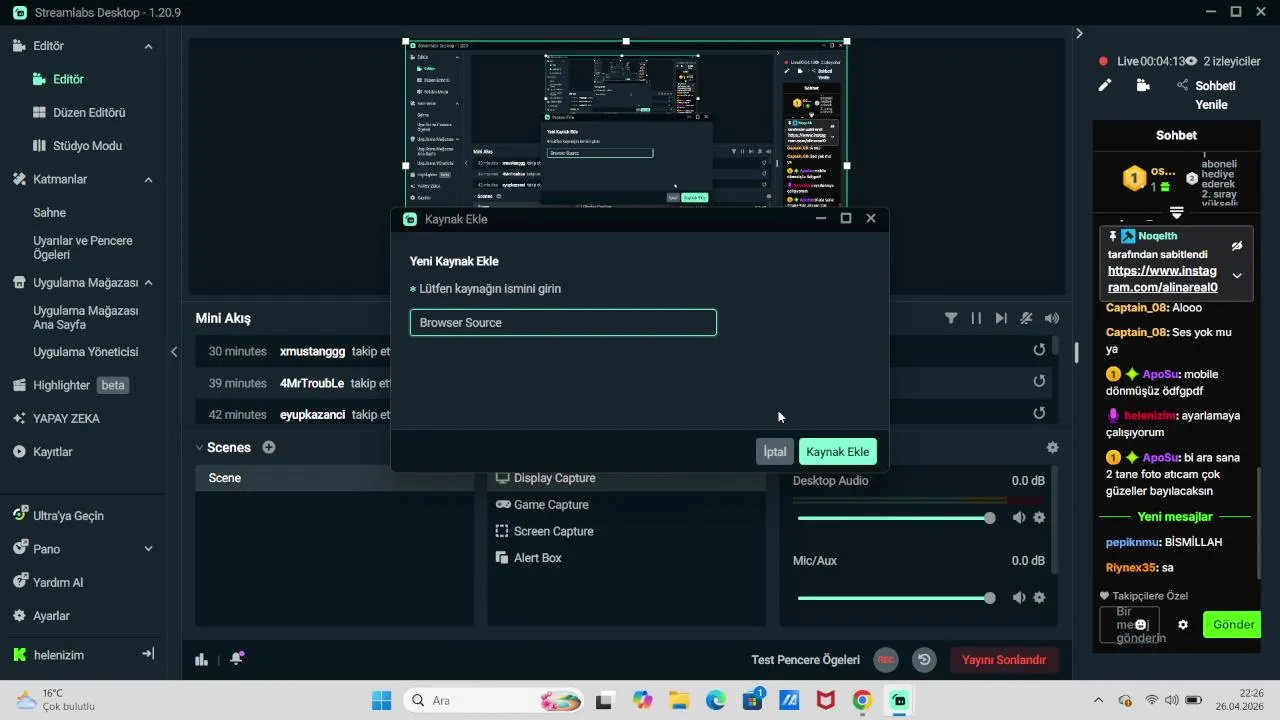The height and width of the screenshot is (720, 1280).
Task: Replay the 4MrTroubLe follow event
Action: click(x=1039, y=381)
